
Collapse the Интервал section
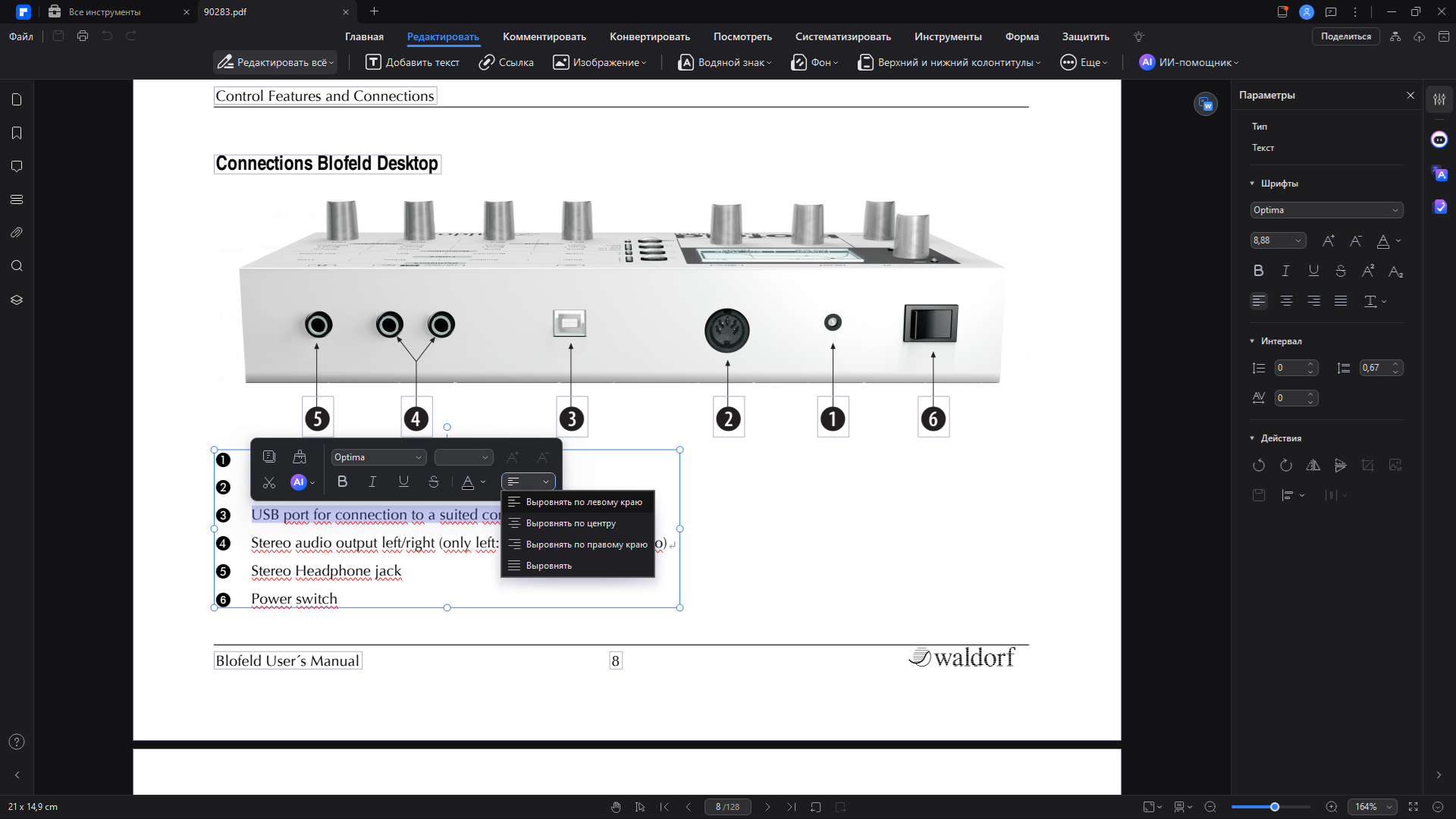tap(1252, 341)
